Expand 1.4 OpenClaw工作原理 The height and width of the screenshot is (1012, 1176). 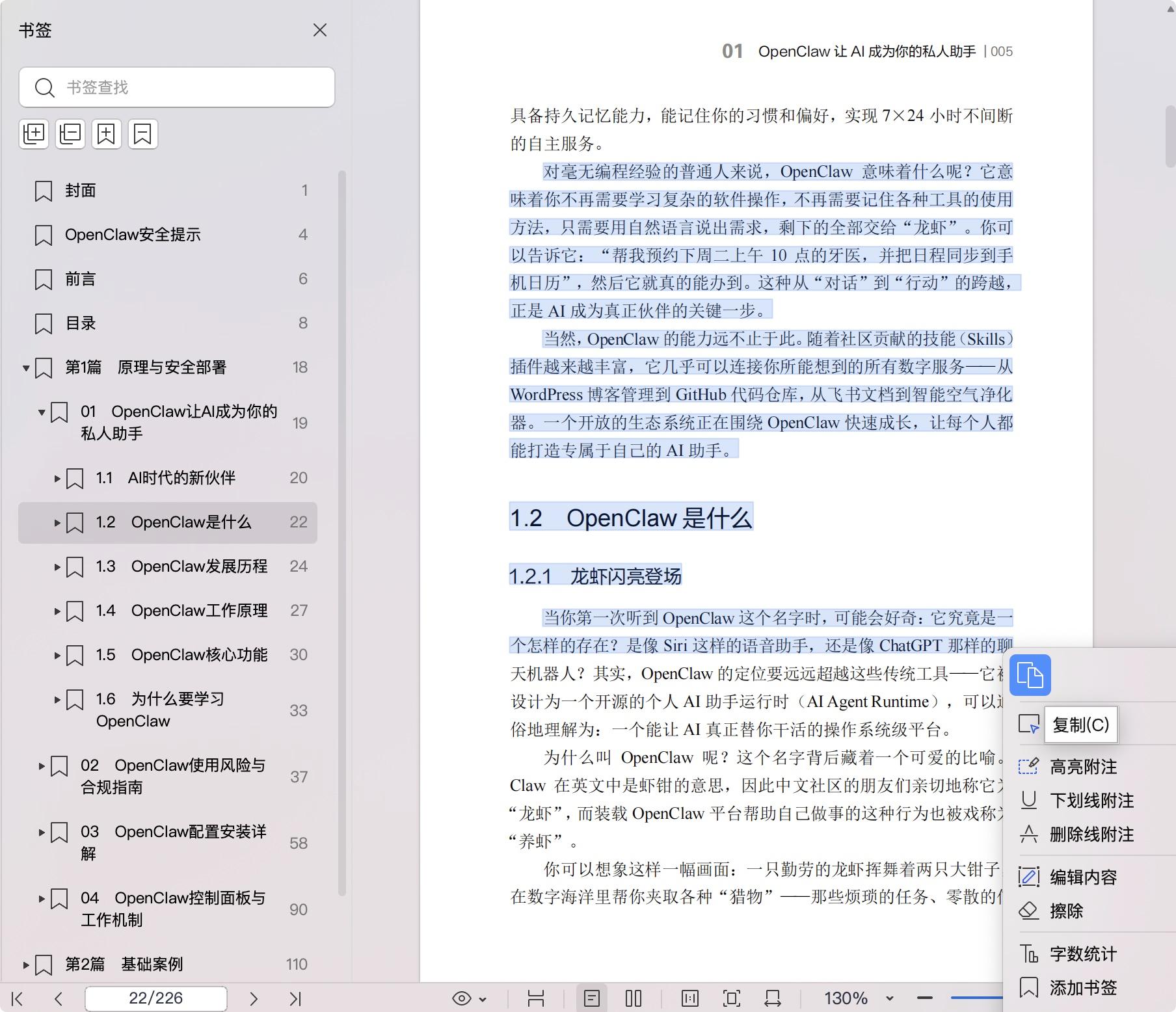point(57,611)
